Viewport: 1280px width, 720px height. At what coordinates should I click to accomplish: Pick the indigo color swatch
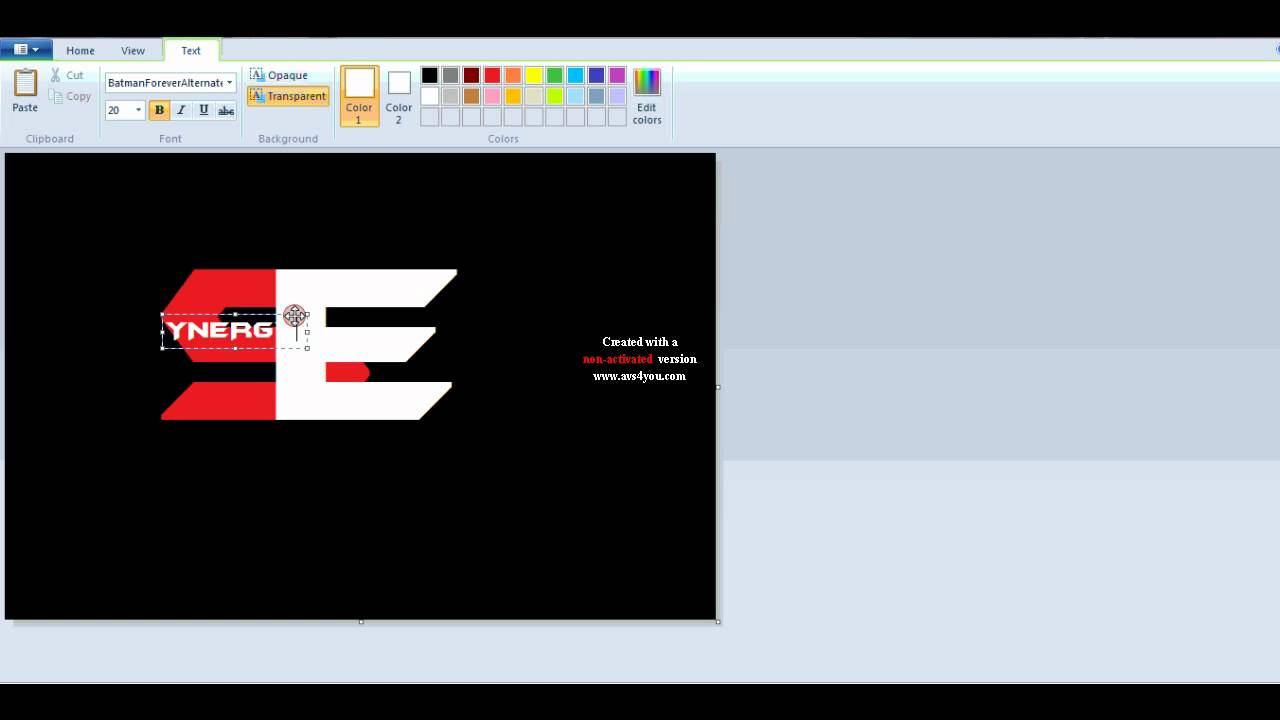point(597,75)
